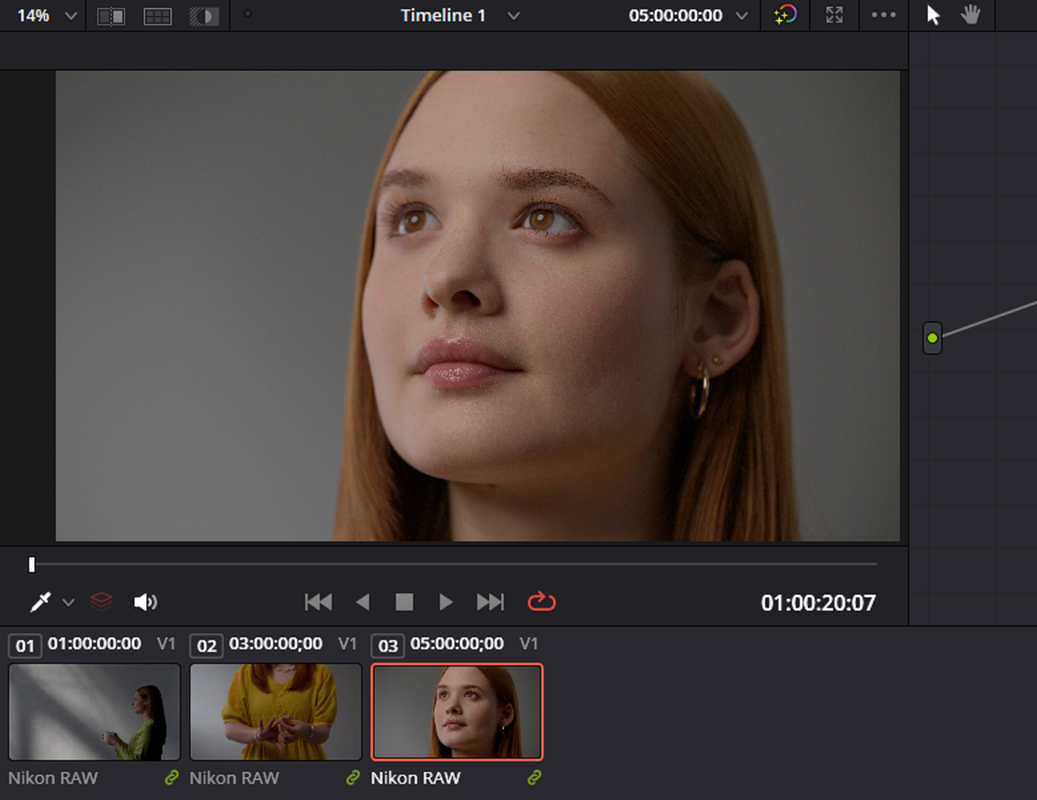
Task: Toggle loop playback
Action: click(x=542, y=602)
